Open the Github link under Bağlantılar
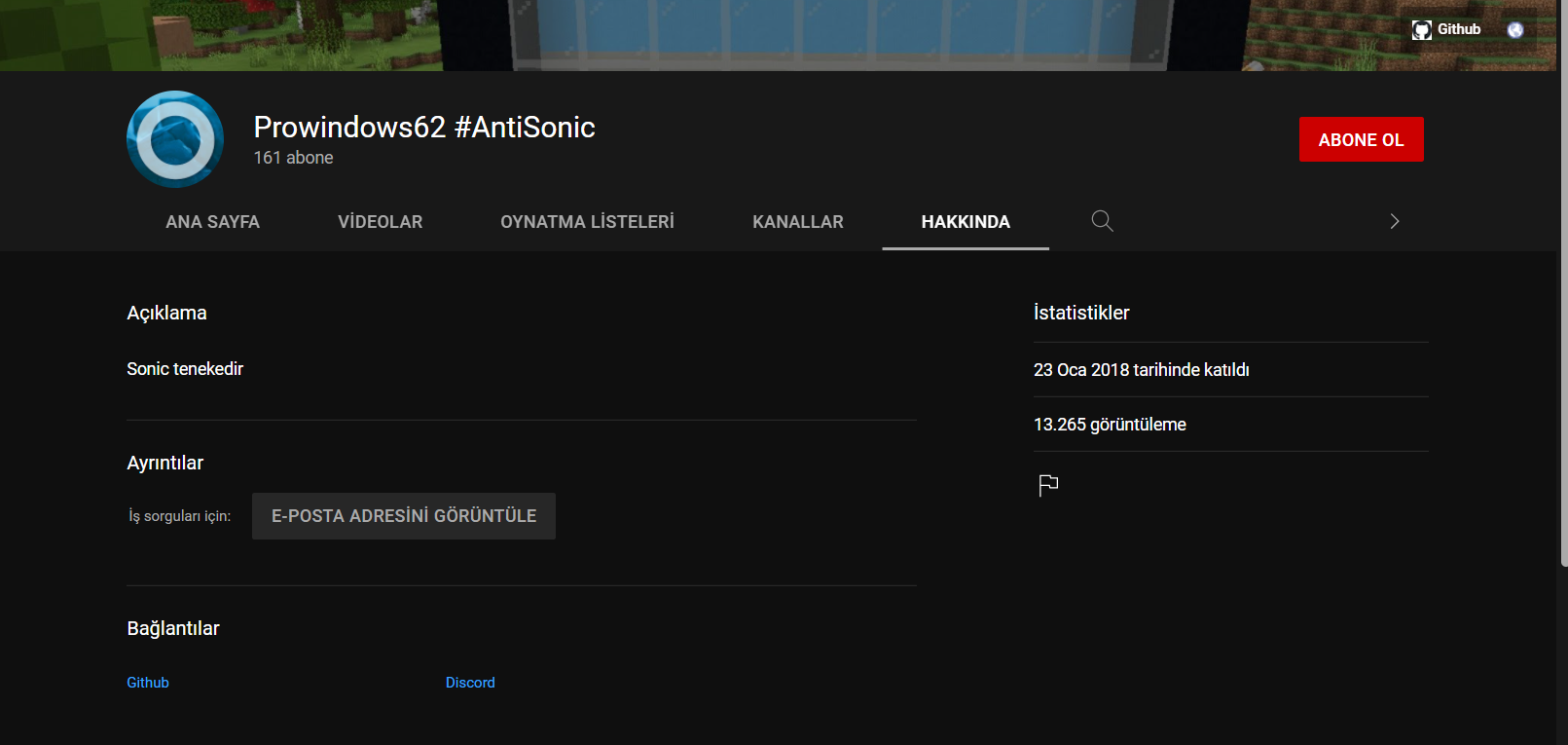The width and height of the screenshot is (1568, 745). click(x=148, y=683)
